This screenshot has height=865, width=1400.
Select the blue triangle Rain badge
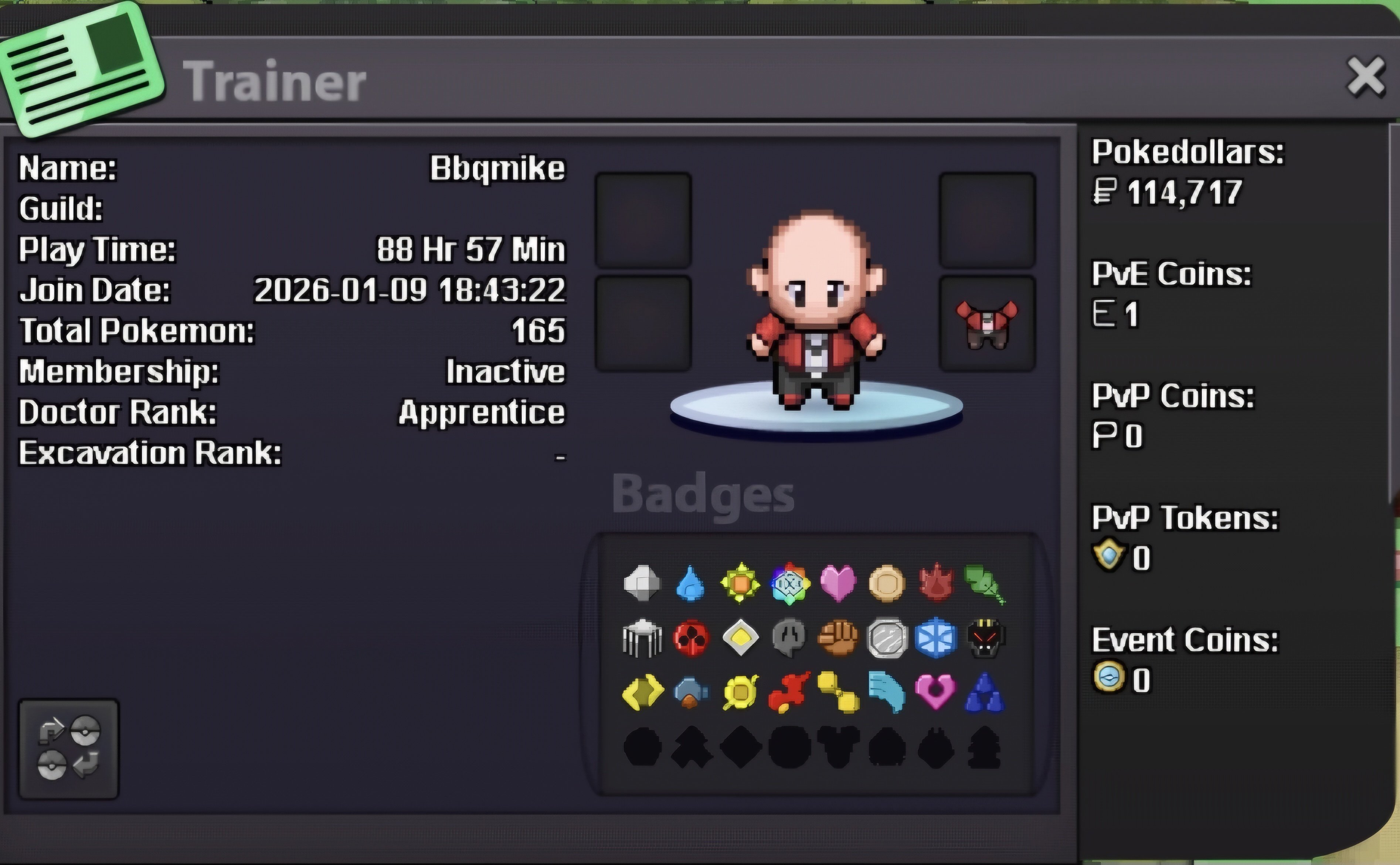pos(984,692)
